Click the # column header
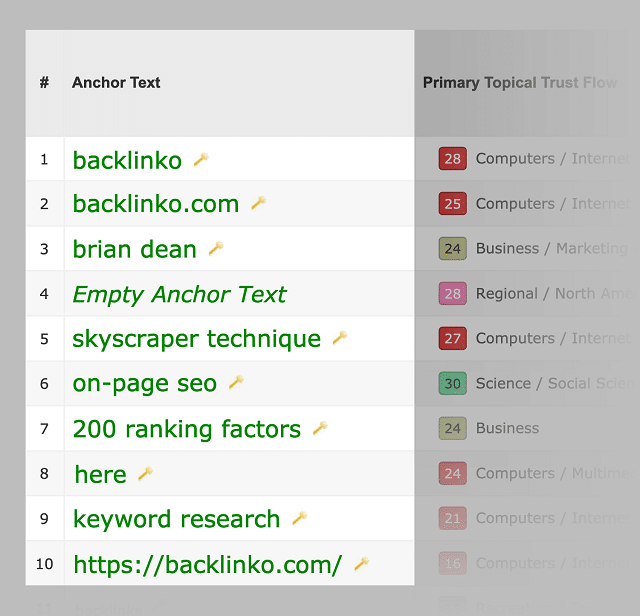Image resolution: width=640 pixels, height=616 pixels. click(x=44, y=82)
